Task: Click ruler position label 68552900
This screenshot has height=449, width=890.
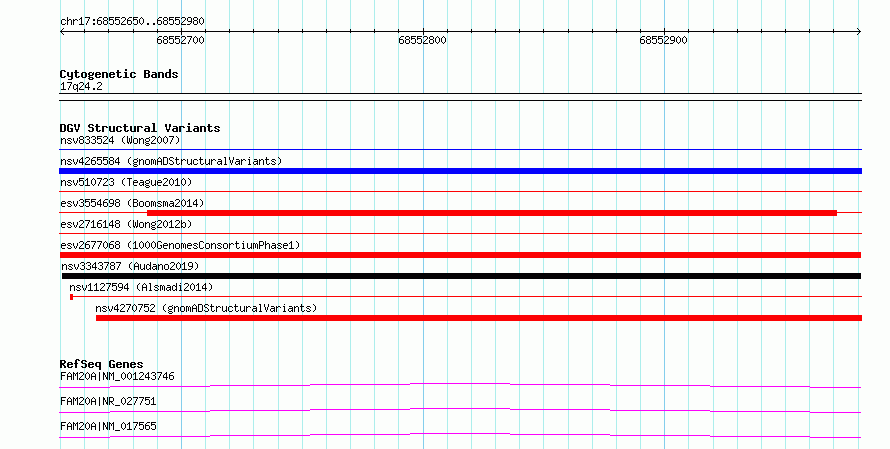Action: click(664, 40)
